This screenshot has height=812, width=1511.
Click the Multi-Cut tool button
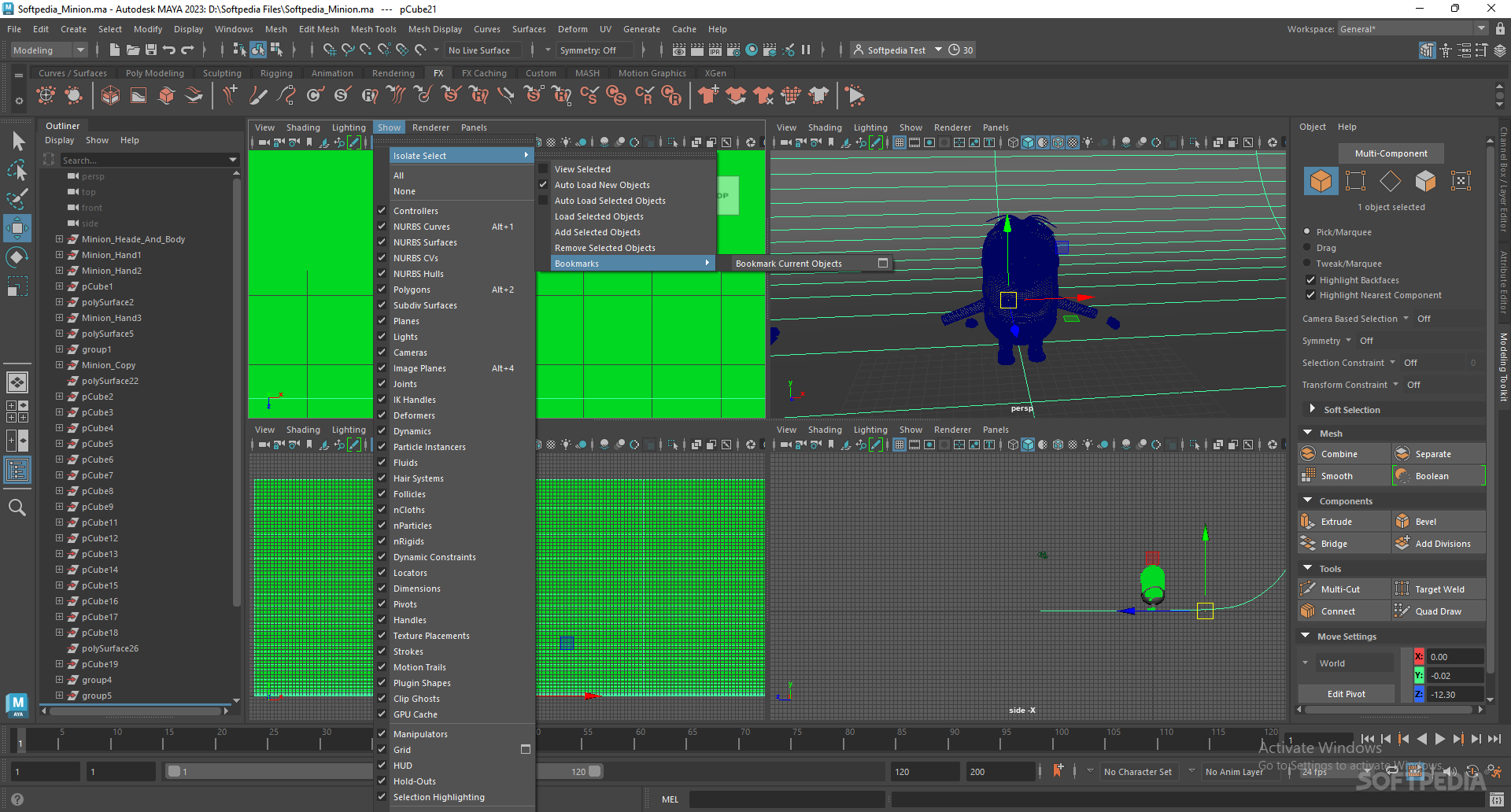[x=1344, y=589]
